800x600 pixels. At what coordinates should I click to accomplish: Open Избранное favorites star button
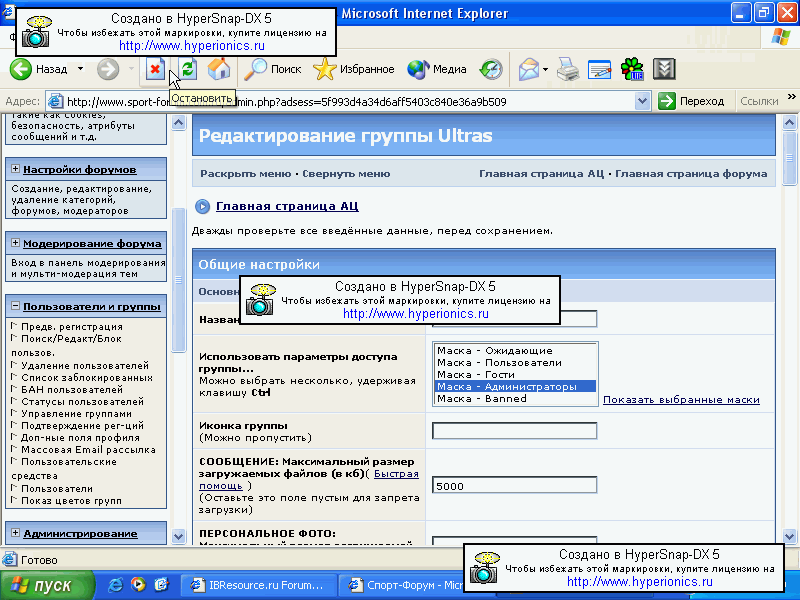(x=354, y=69)
